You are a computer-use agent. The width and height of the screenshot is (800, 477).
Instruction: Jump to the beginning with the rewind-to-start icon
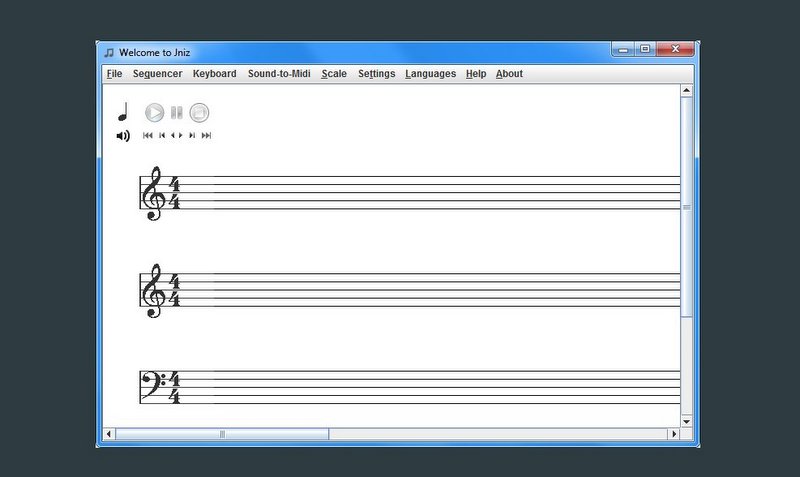[147, 135]
